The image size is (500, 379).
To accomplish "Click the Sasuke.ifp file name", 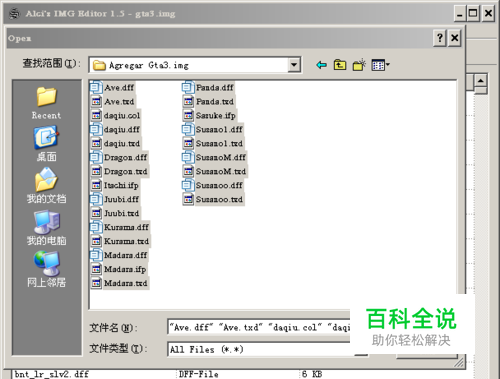I will click(216, 116).
